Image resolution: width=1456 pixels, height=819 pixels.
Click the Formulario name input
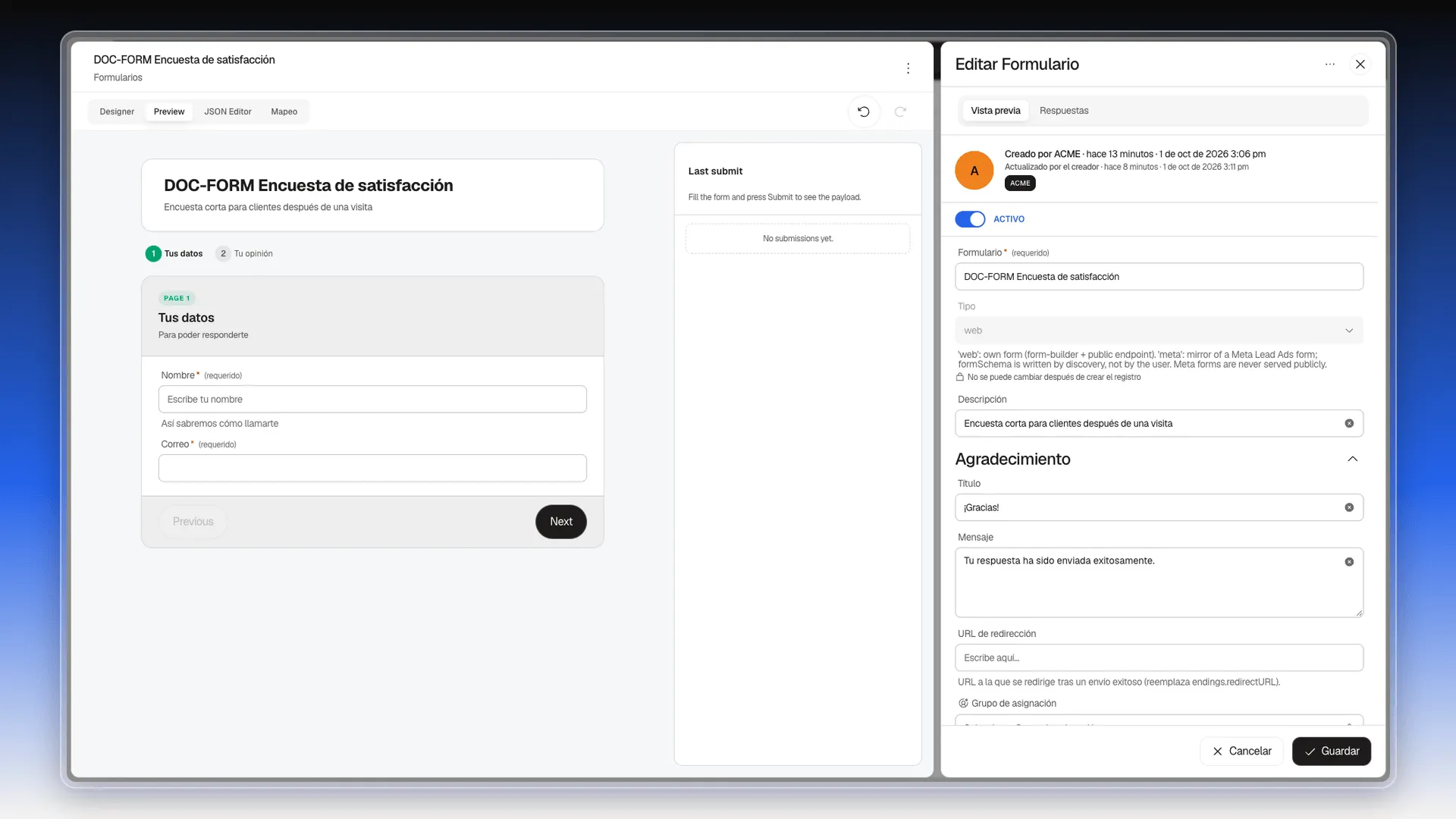[1159, 277]
